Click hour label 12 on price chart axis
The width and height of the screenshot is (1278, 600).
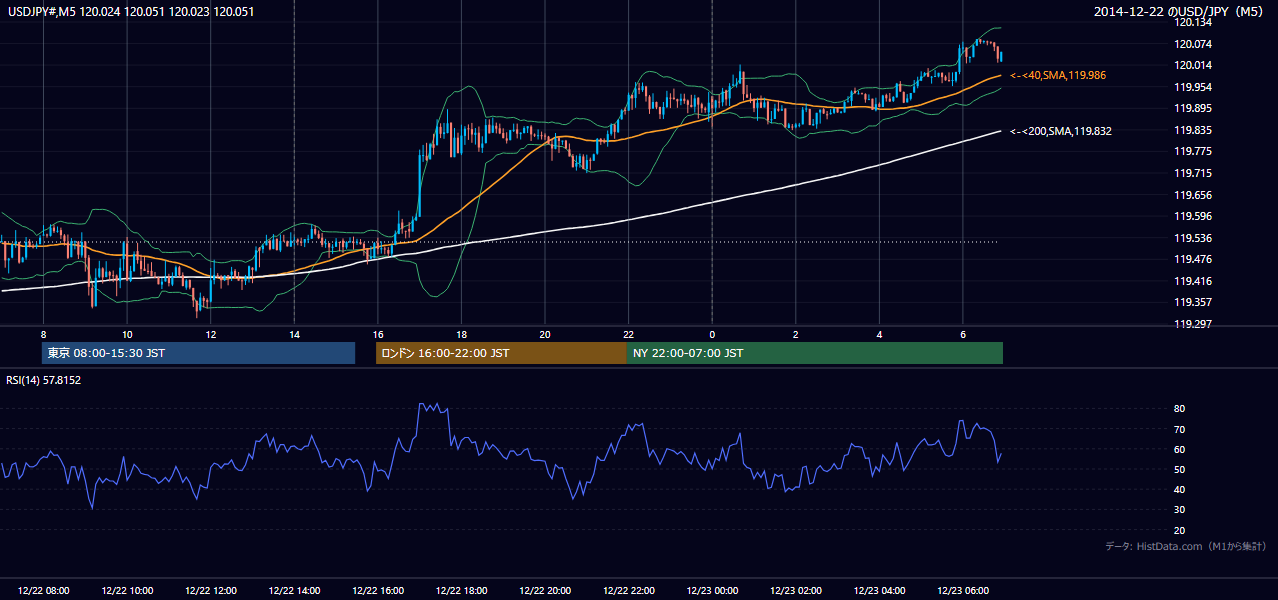211,333
